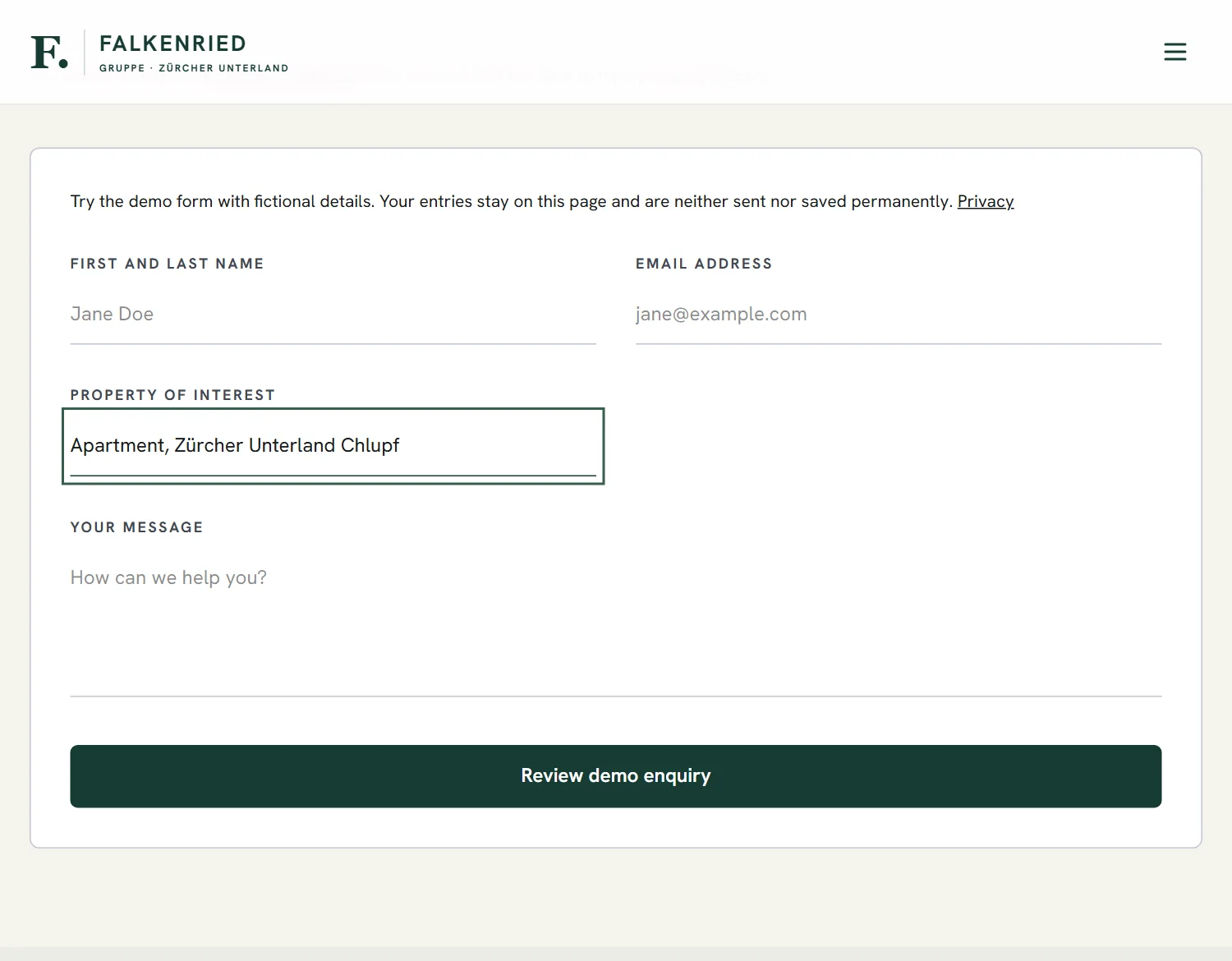Click into the Email Address field
The height and width of the screenshot is (961, 1232).
899,315
